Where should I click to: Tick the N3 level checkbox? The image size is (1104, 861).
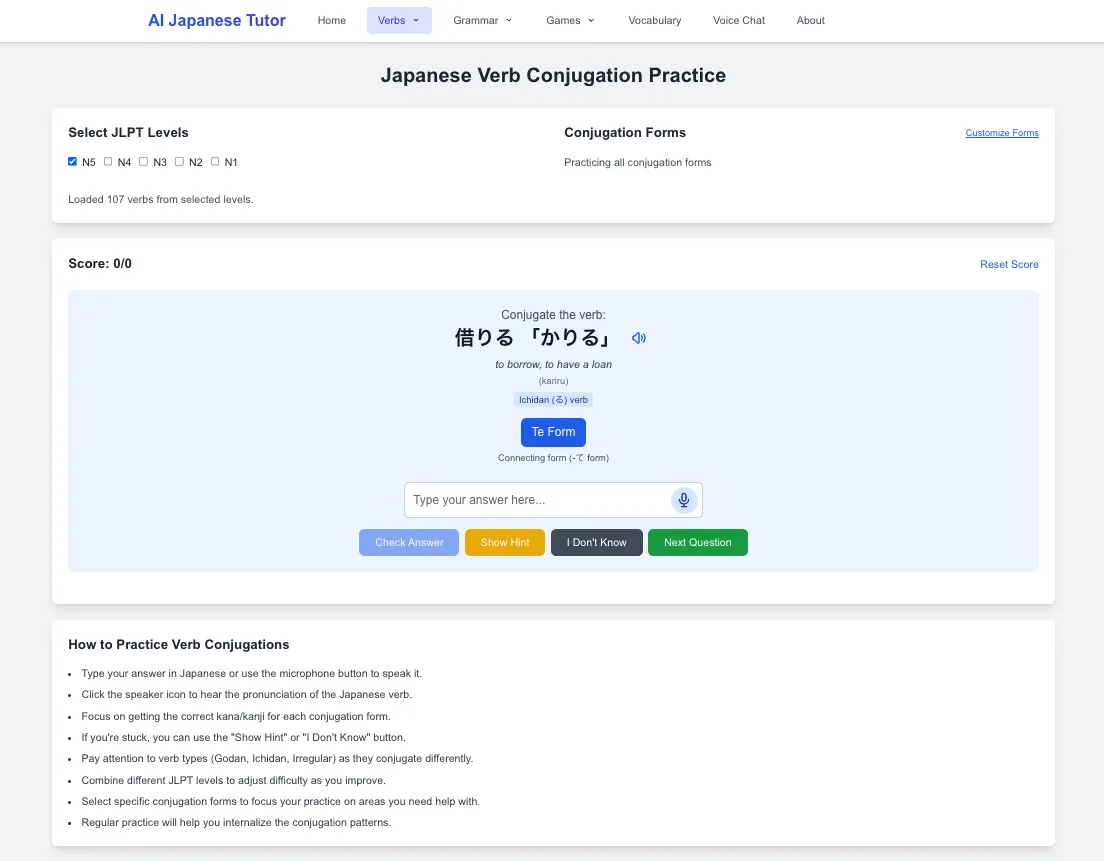(144, 161)
